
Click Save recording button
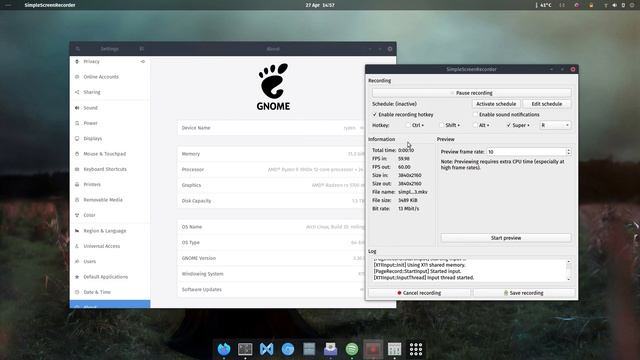(524, 293)
